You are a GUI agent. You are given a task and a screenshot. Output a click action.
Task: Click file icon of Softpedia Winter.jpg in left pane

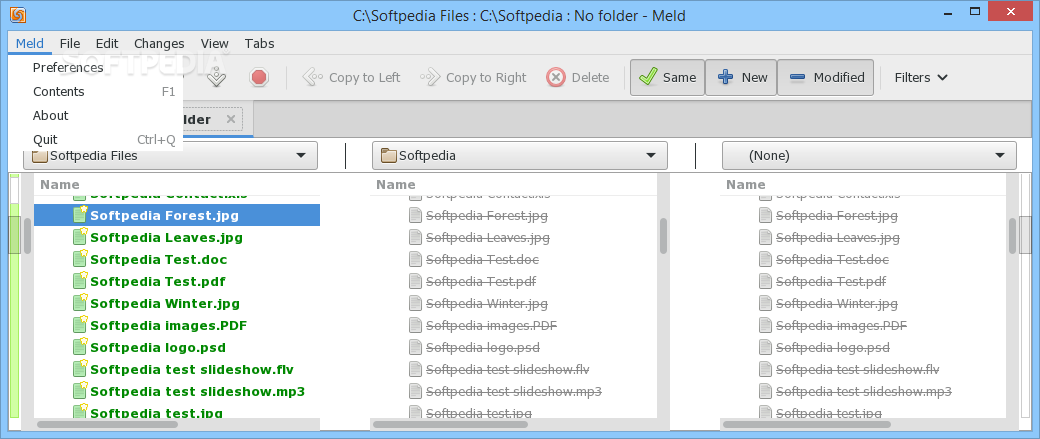point(80,302)
